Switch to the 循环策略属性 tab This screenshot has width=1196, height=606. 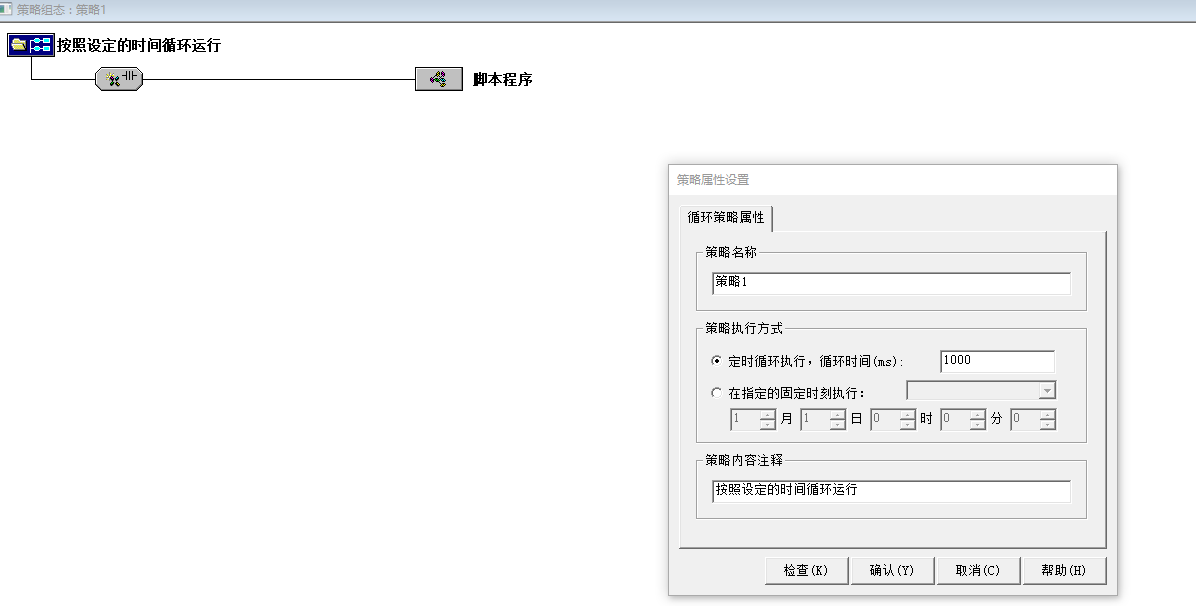click(x=725, y=217)
